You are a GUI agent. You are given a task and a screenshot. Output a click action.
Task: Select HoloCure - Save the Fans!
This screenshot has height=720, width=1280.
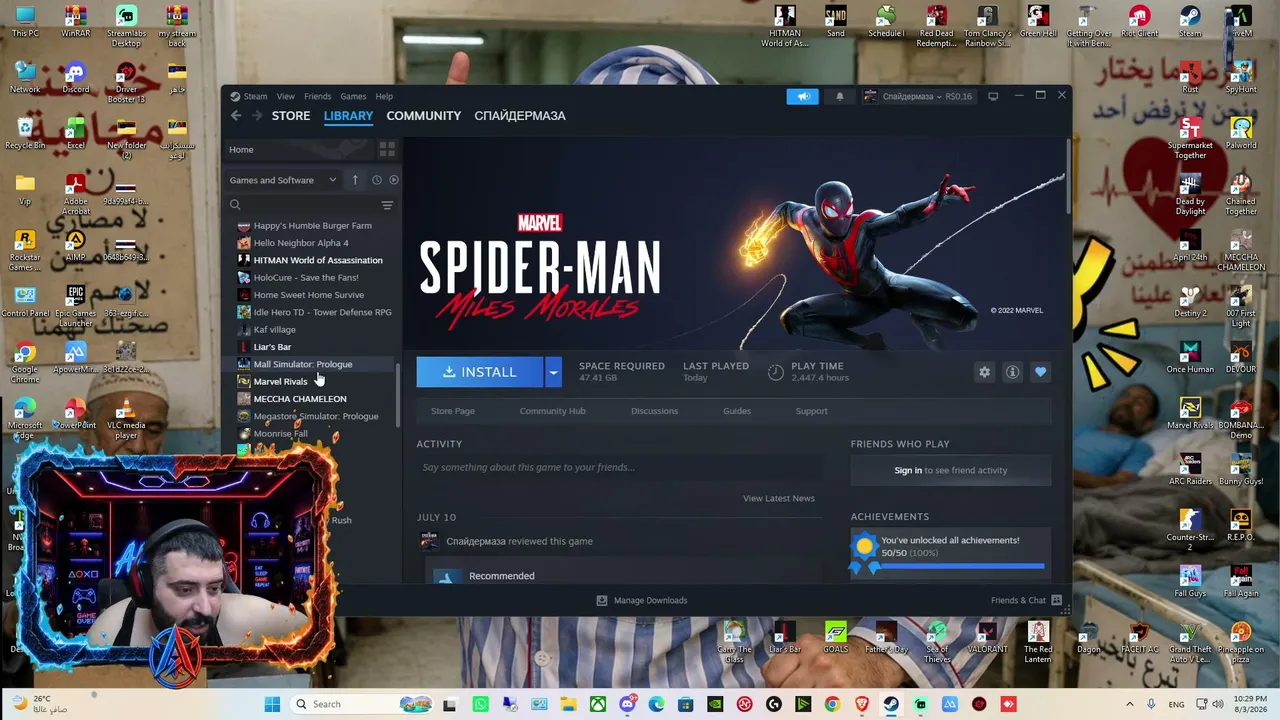306,278
